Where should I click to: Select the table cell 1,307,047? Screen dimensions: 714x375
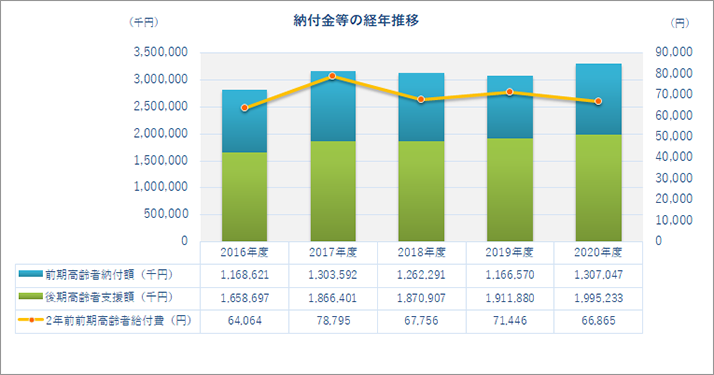click(598, 275)
